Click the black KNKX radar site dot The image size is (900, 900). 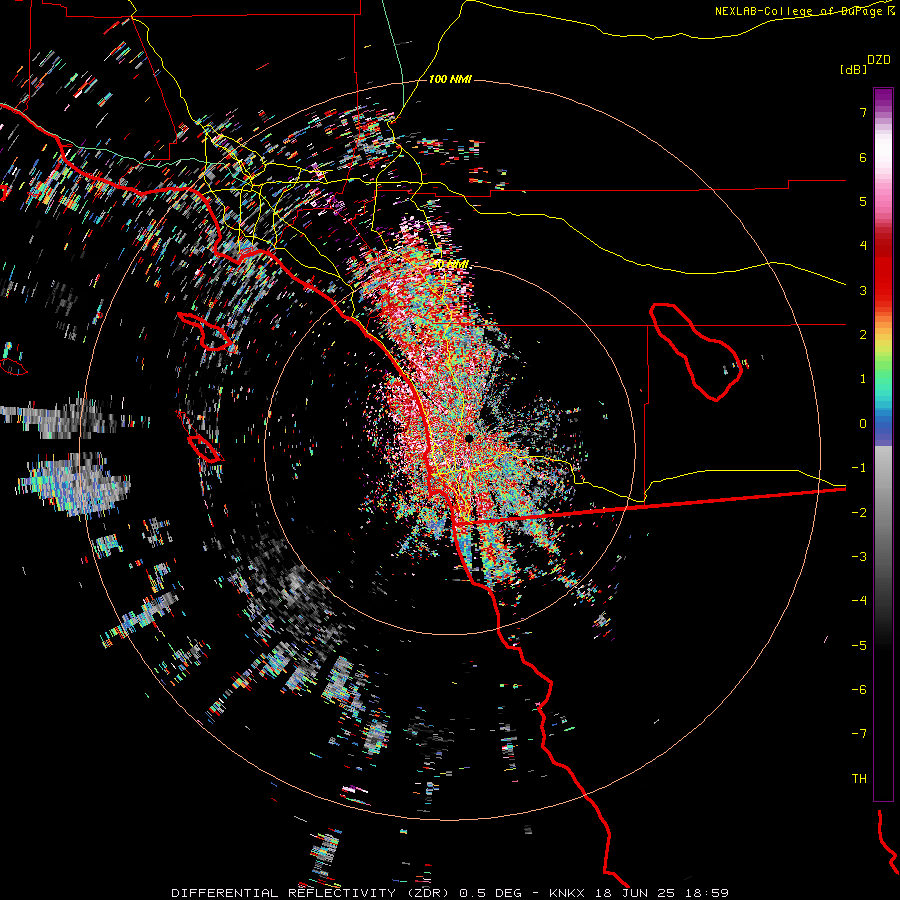click(x=469, y=439)
